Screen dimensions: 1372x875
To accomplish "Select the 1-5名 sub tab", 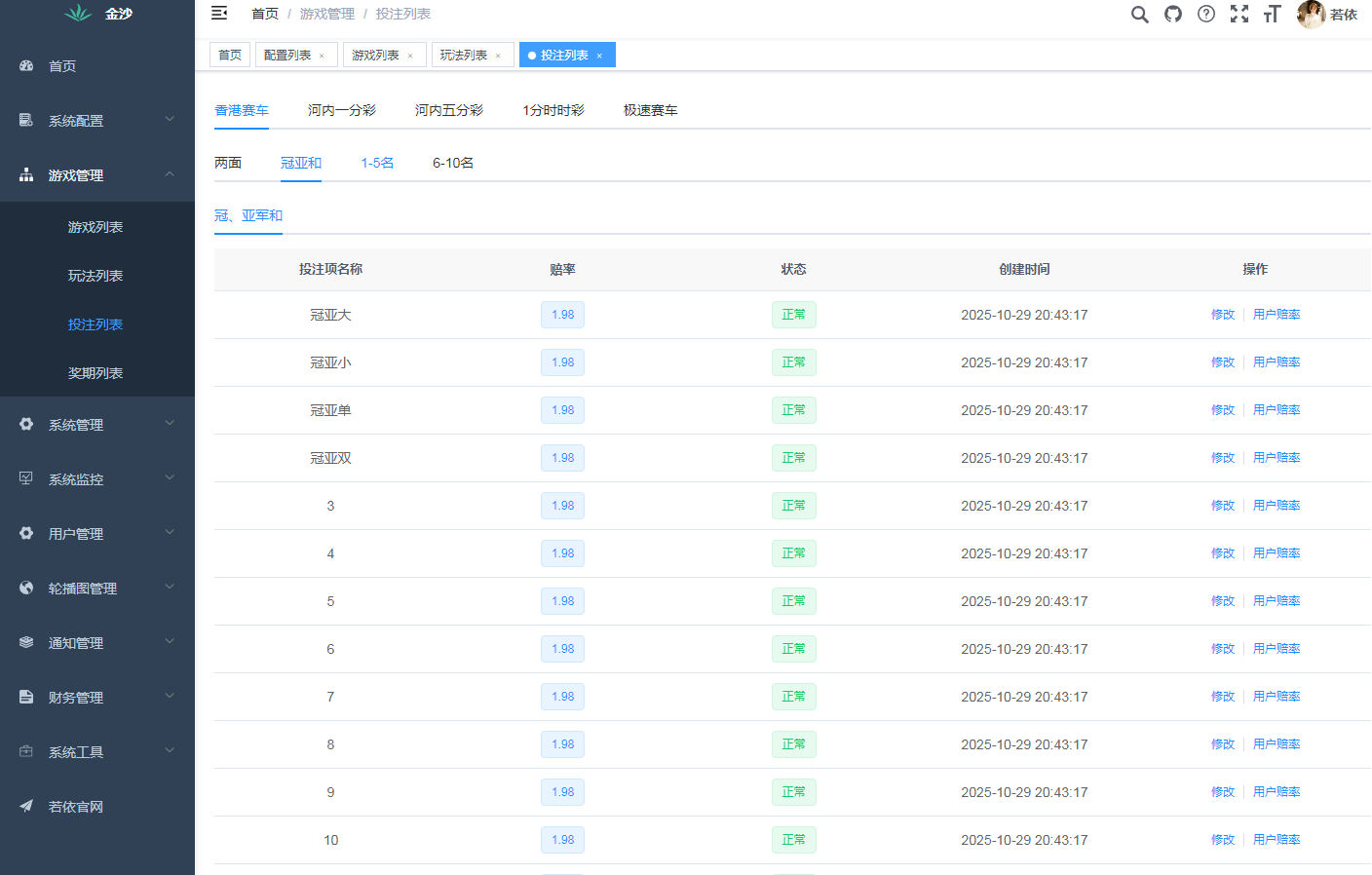I will pyautogui.click(x=377, y=163).
